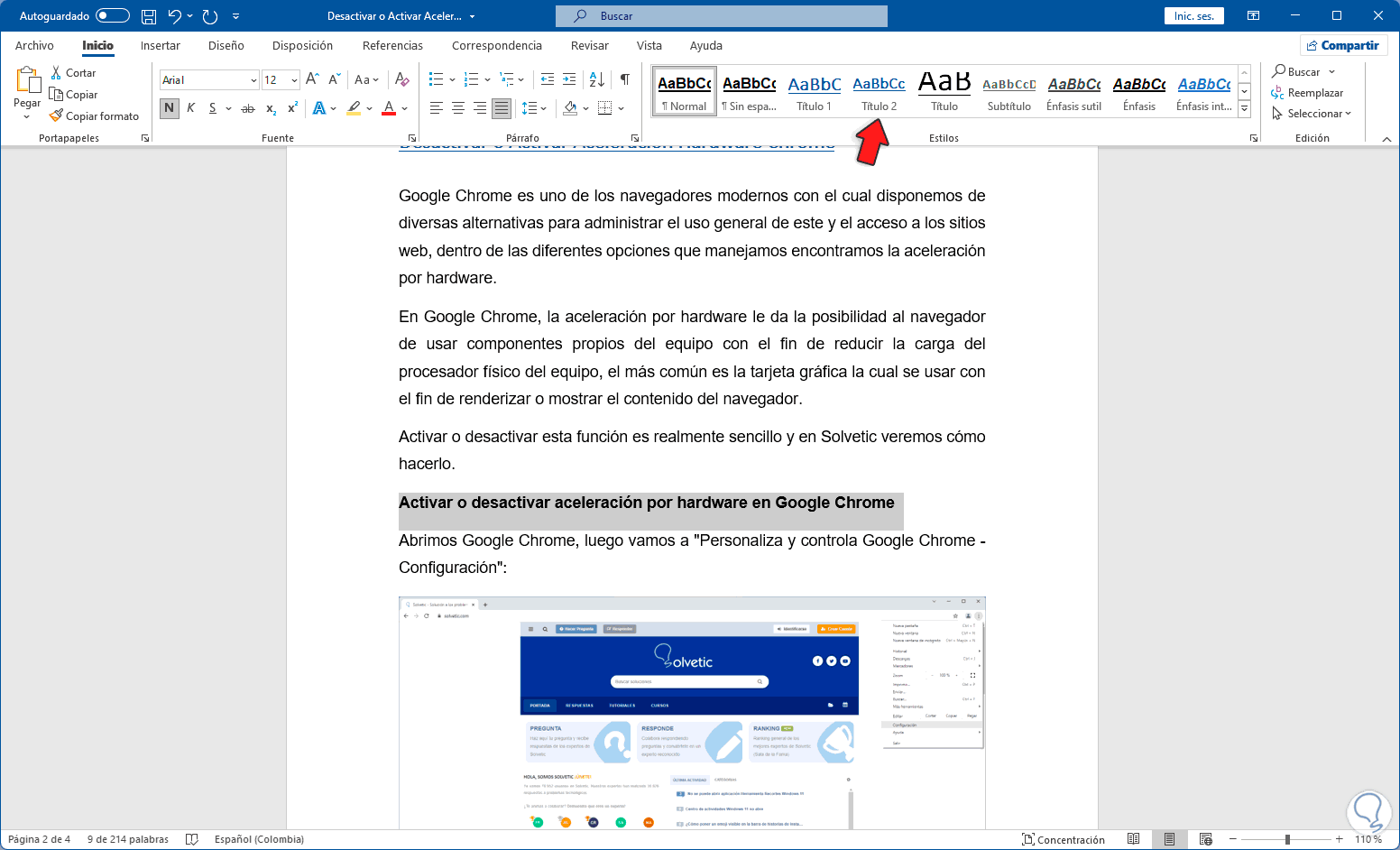
Task: Apply the Subtítulo style
Action: [x=1009, y=91]
